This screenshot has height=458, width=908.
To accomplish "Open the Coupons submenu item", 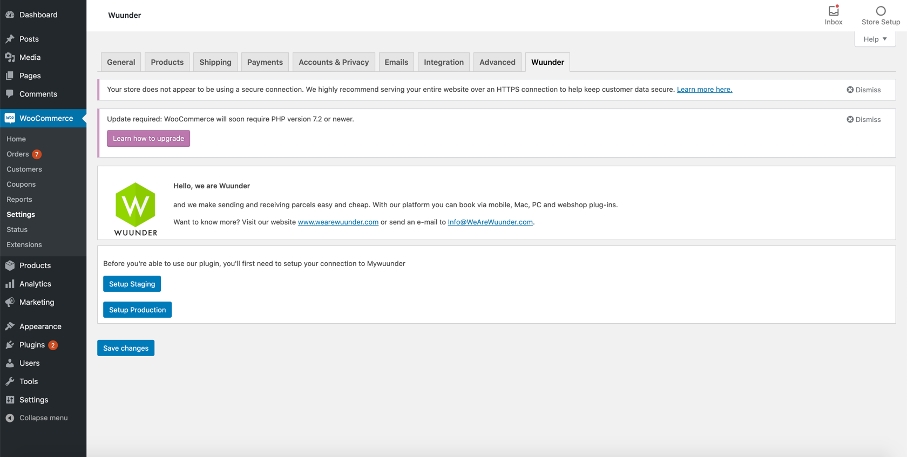I will [x=21, y=184].
